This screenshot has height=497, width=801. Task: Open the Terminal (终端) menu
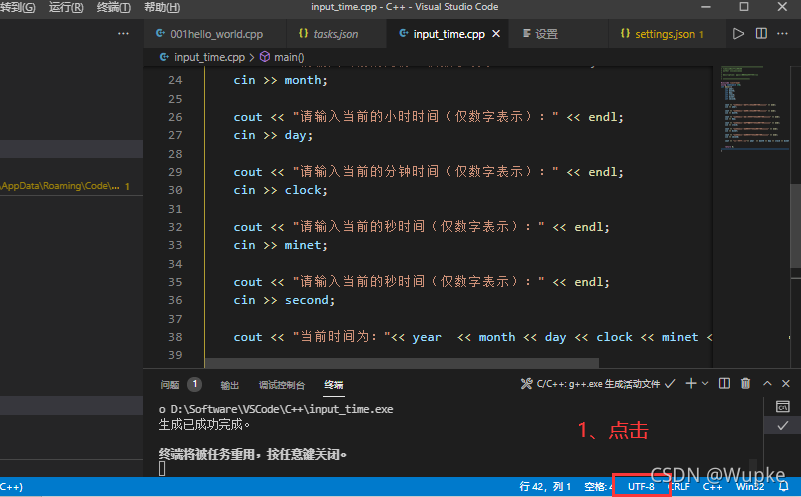pyautogui.click(x=113, y=7)
